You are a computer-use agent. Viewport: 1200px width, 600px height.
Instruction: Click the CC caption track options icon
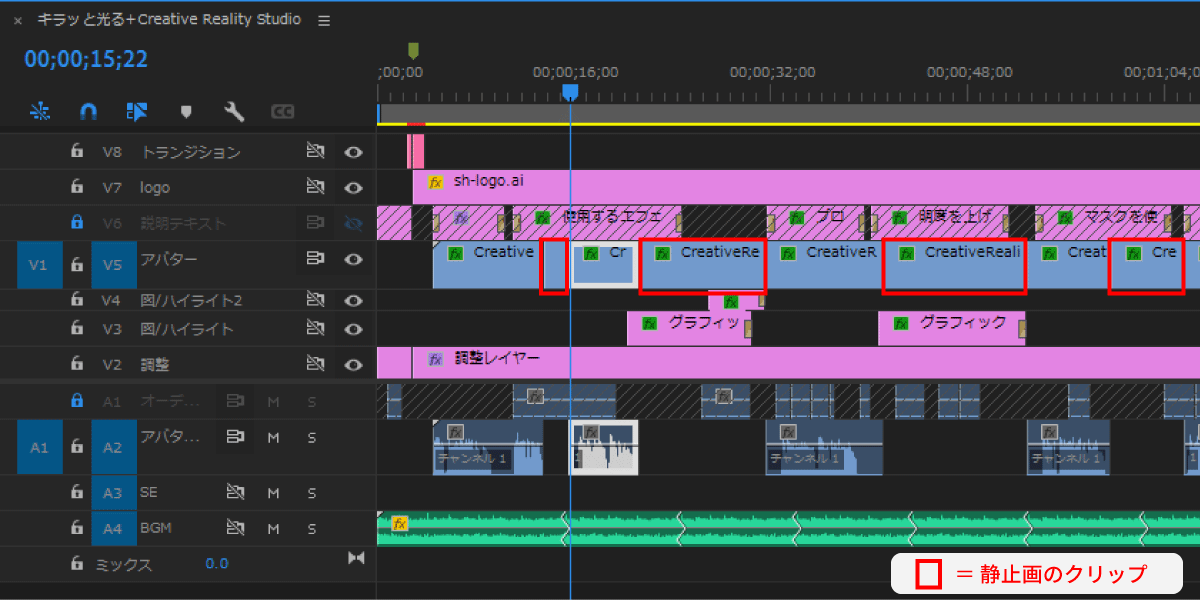pyautogui.click(x=283, y=111)
